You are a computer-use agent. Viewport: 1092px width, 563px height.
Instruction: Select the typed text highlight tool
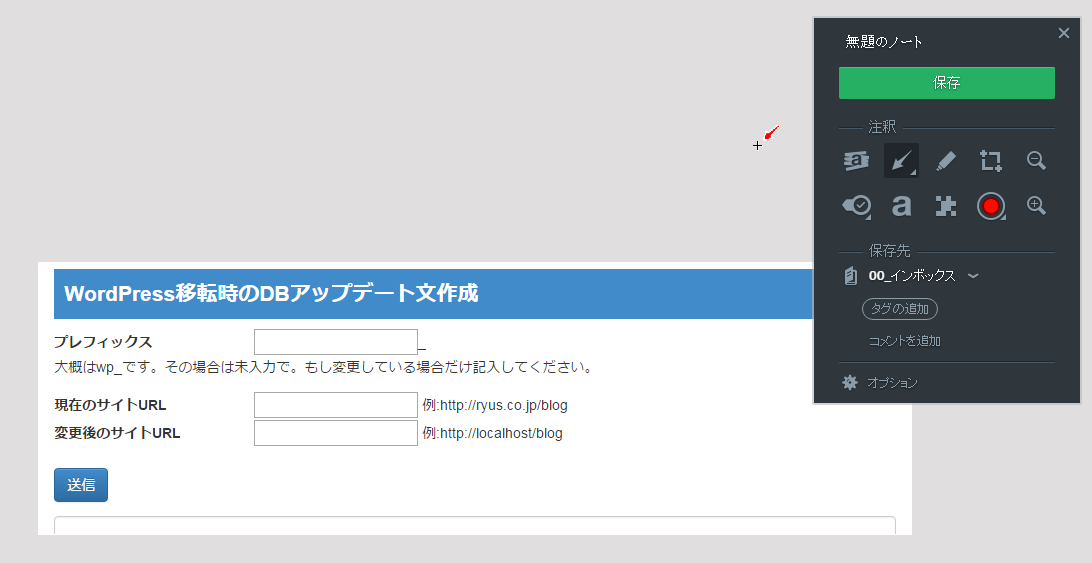(856, 160)
